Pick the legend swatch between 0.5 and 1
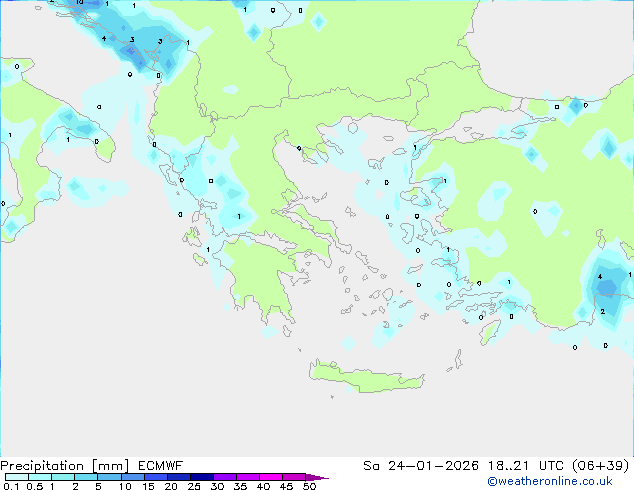634x490 pixels. click(40, 477)
